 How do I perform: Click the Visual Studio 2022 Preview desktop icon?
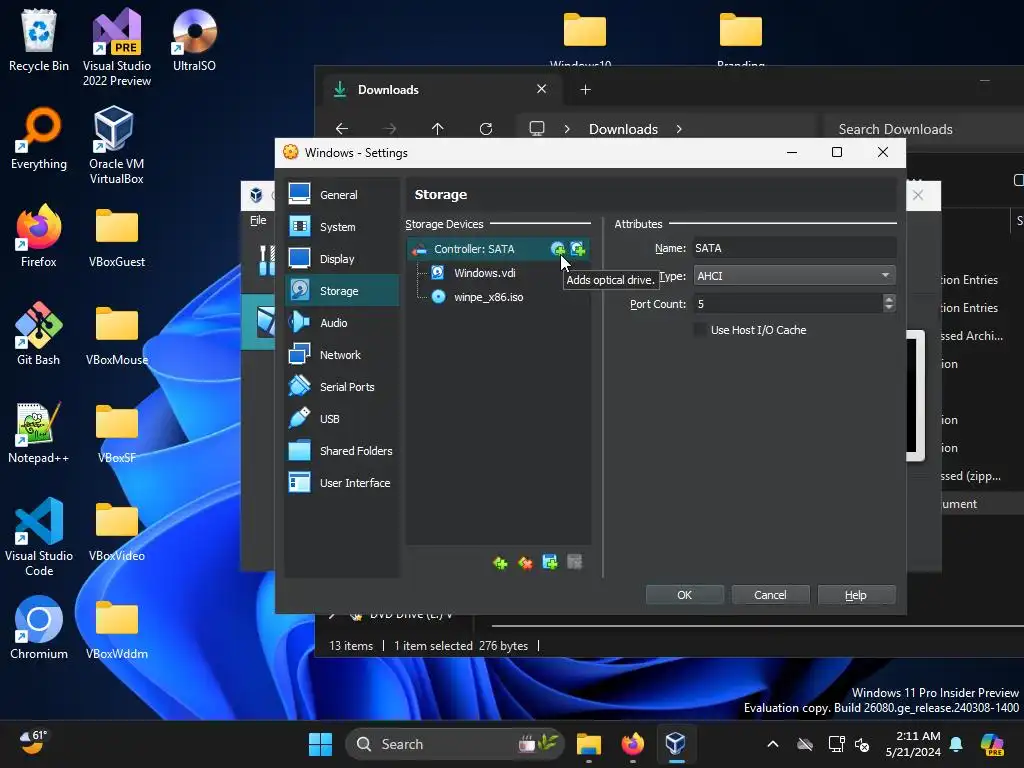tap(117, 47)
